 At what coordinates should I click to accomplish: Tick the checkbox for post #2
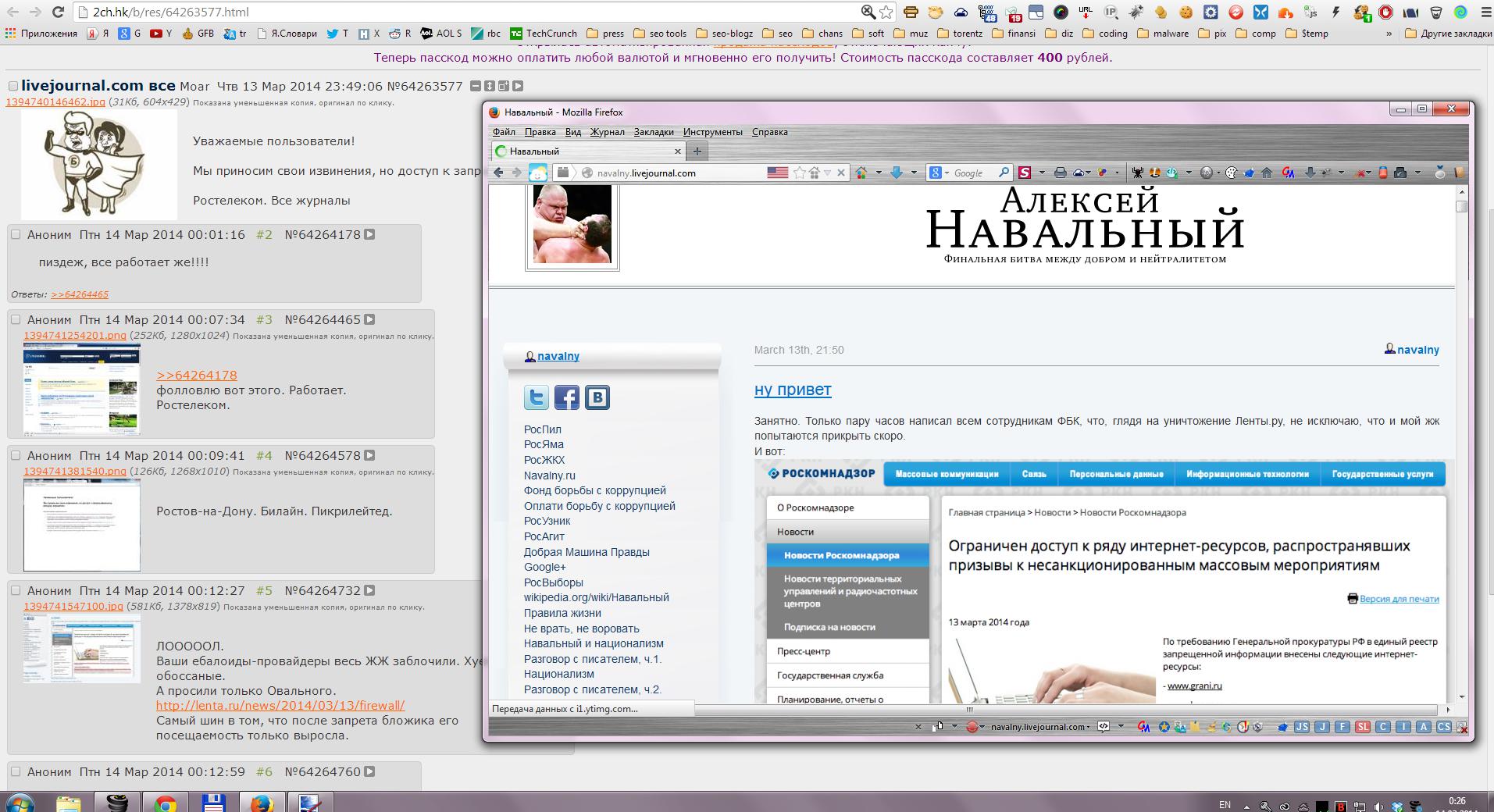pos(16,234)
